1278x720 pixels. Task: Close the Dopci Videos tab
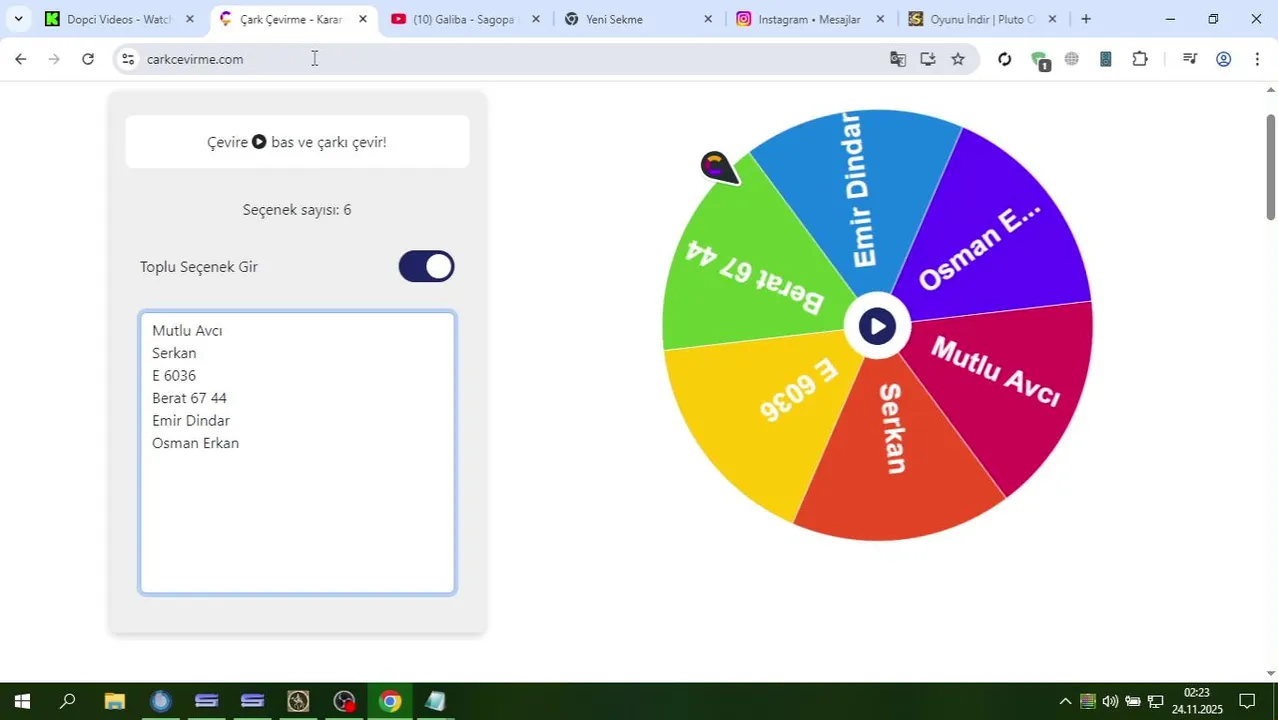[x=190, y=19]
